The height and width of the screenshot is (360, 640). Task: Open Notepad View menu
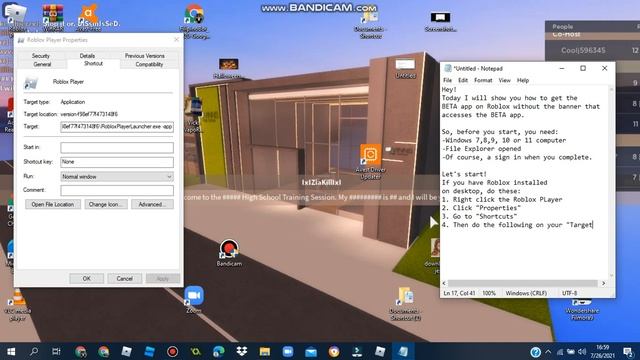pyautogui.click(x=504, y=80)
